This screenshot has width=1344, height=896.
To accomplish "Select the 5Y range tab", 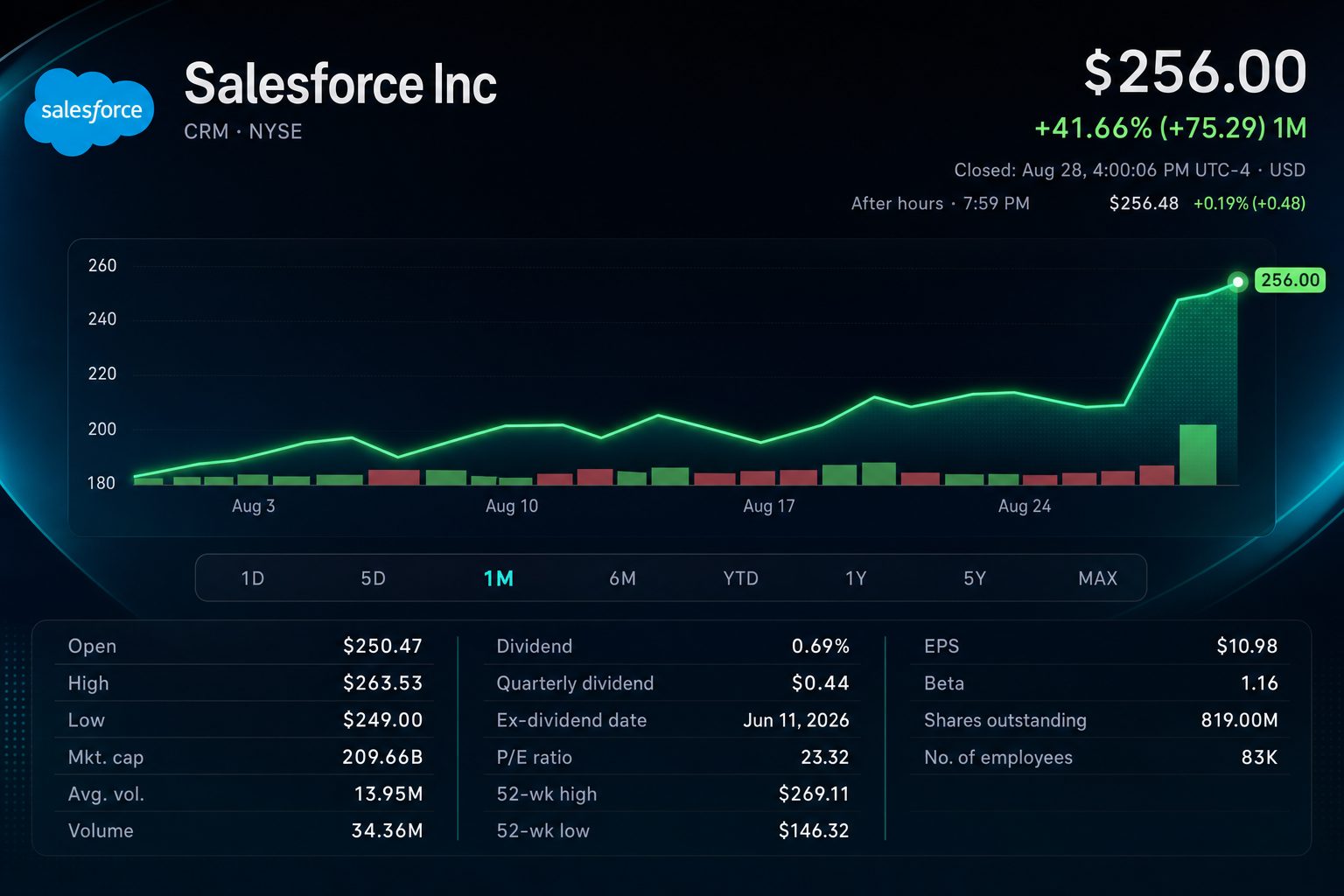I will tap(975, 578).
